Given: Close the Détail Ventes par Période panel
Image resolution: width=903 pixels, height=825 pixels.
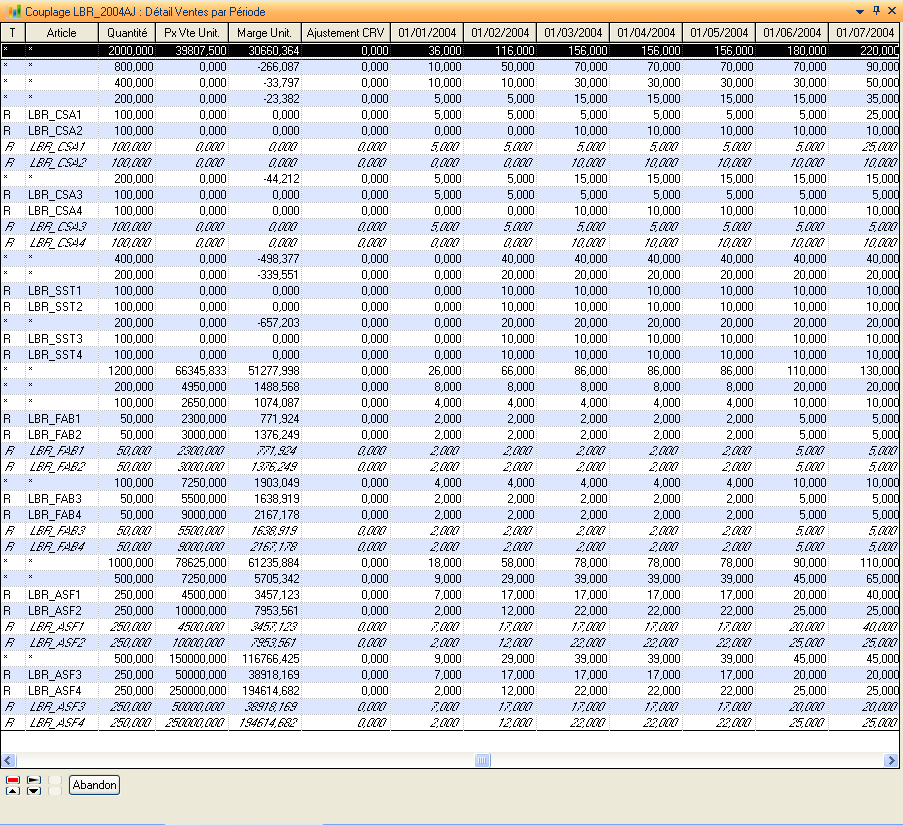Looking at the screenshot, I should (892, 9).
